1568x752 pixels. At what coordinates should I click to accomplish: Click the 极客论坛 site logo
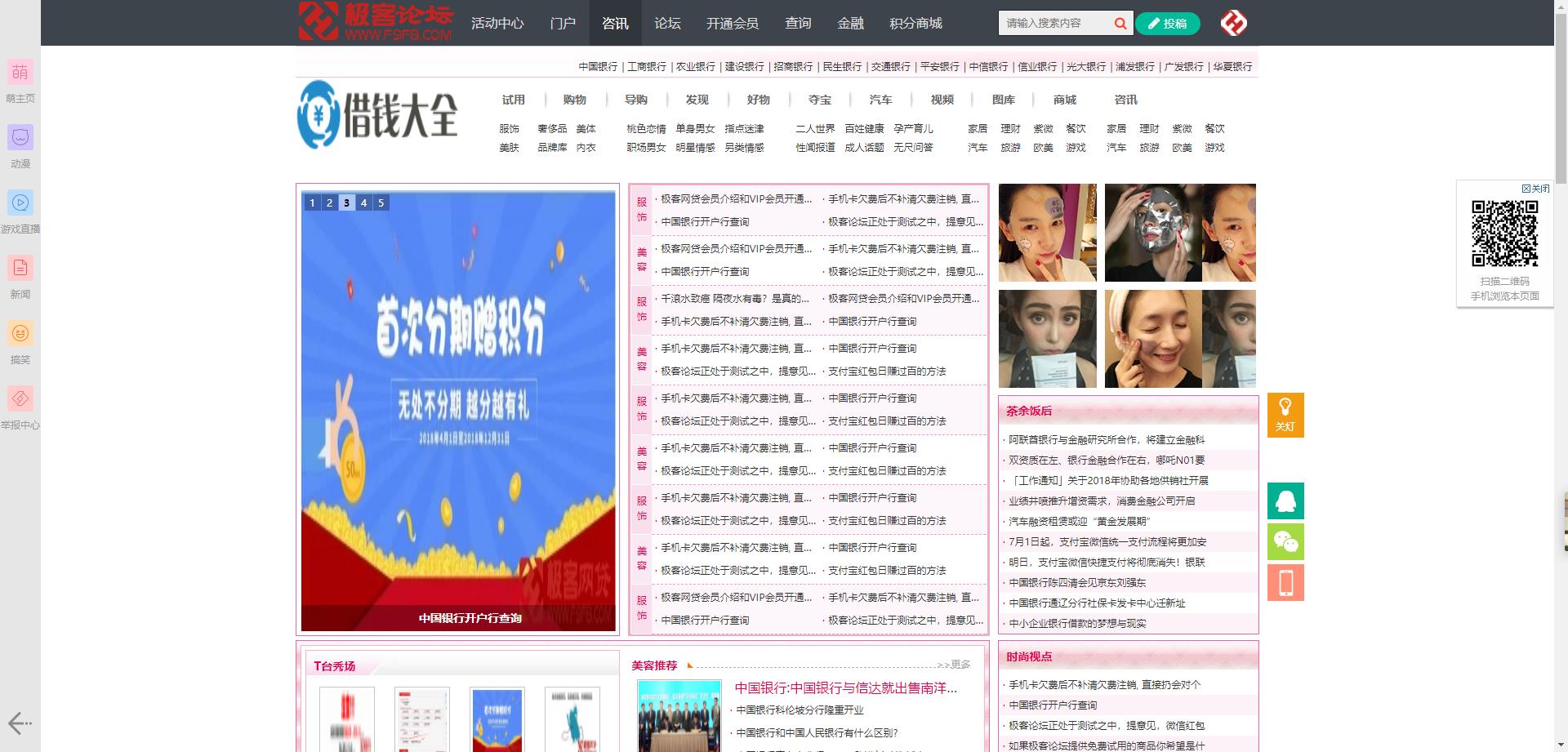(376, 22)
